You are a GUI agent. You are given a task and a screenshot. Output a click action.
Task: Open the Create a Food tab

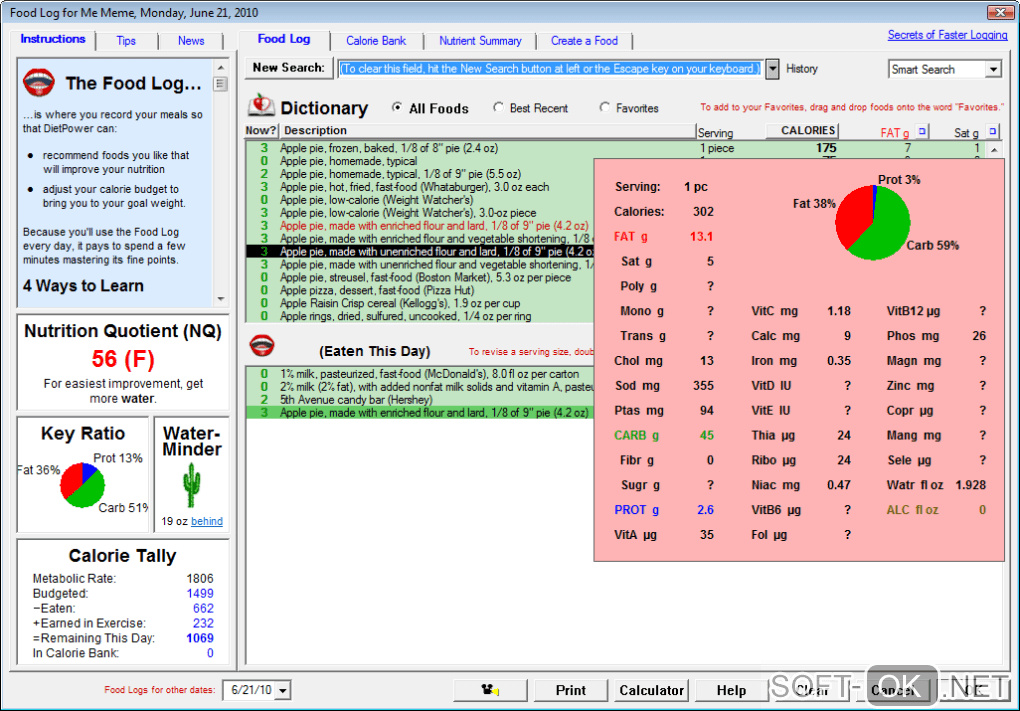[x=584, y=40]
